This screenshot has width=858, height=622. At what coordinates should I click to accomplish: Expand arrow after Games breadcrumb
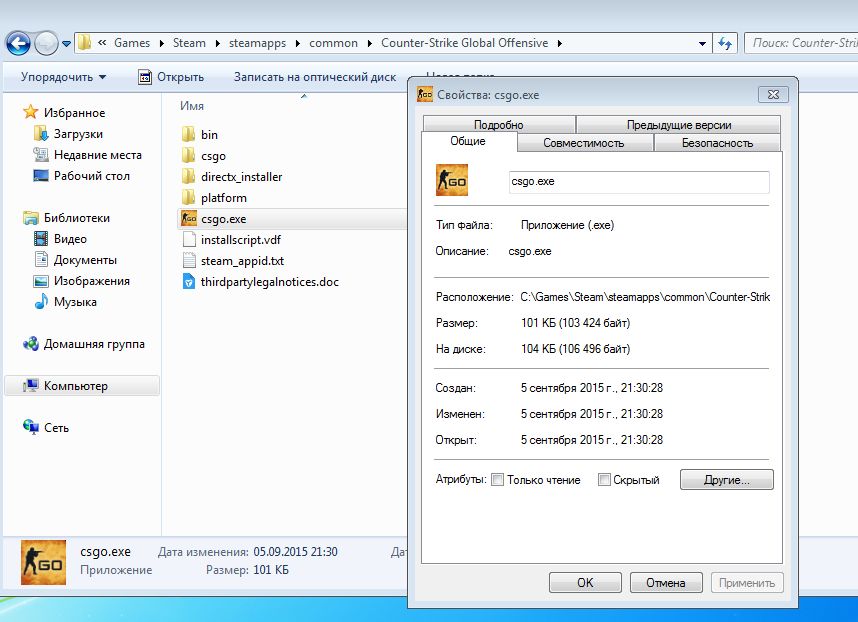[x=161, y=43]
